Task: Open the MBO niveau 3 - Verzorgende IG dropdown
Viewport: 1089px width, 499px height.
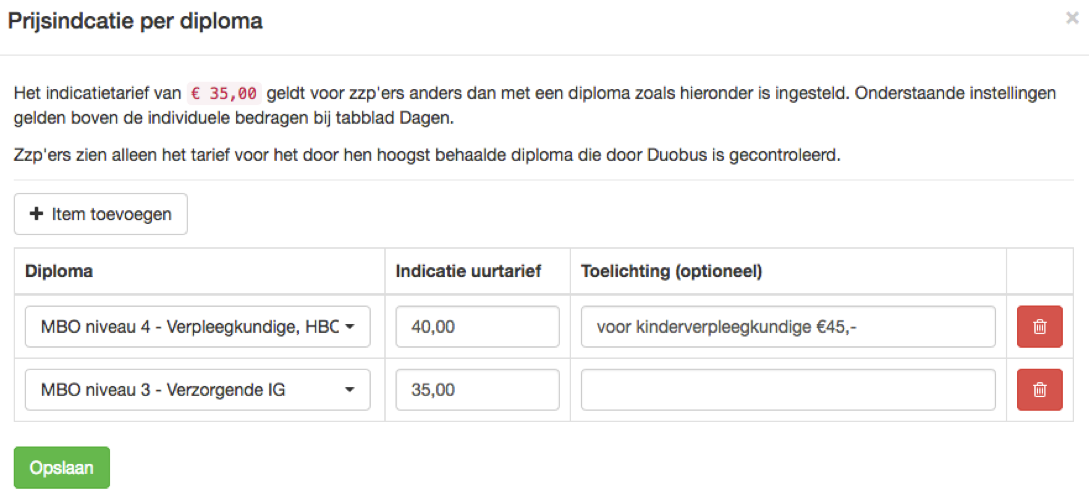Action: pos(198,390)
